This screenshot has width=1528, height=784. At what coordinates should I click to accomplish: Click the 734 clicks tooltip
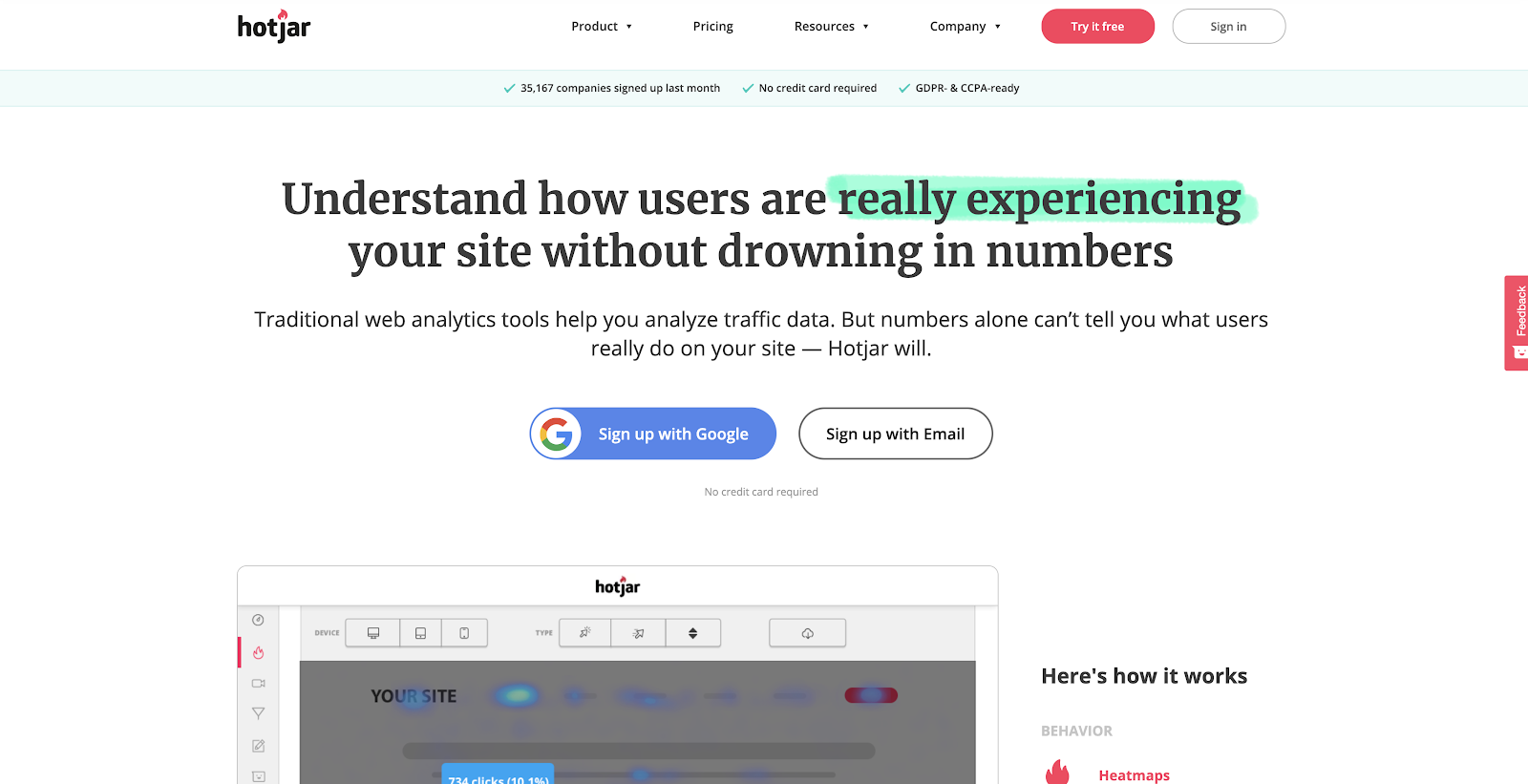click(498, 775)
